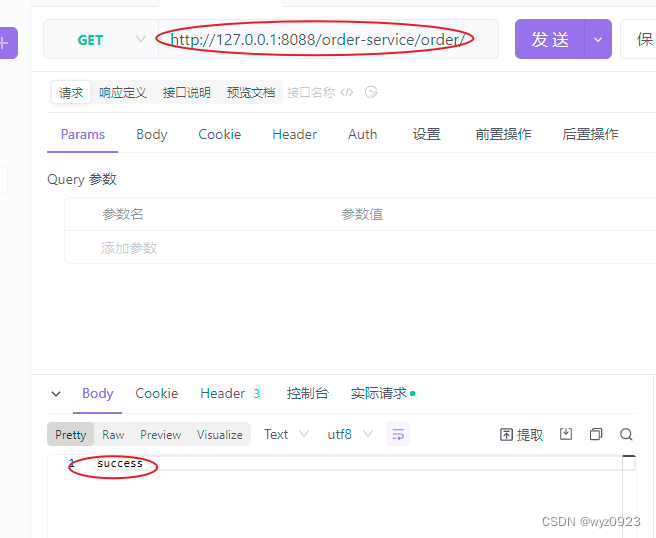Add a new tab with plus button
Image resolution: width=656 pixels, height=538 pixels.
pyautogui.click(x=6, y=43)
